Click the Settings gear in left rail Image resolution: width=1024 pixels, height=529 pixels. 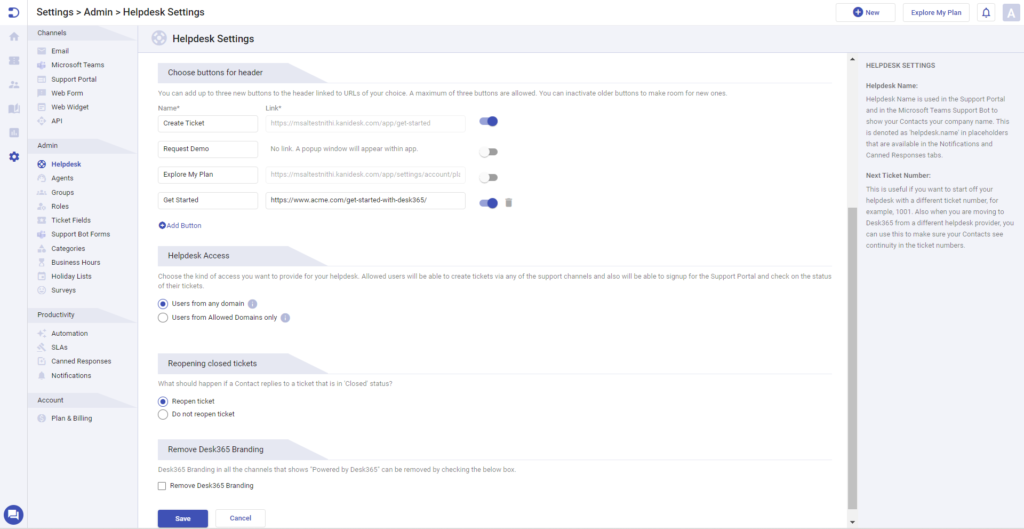14,157
